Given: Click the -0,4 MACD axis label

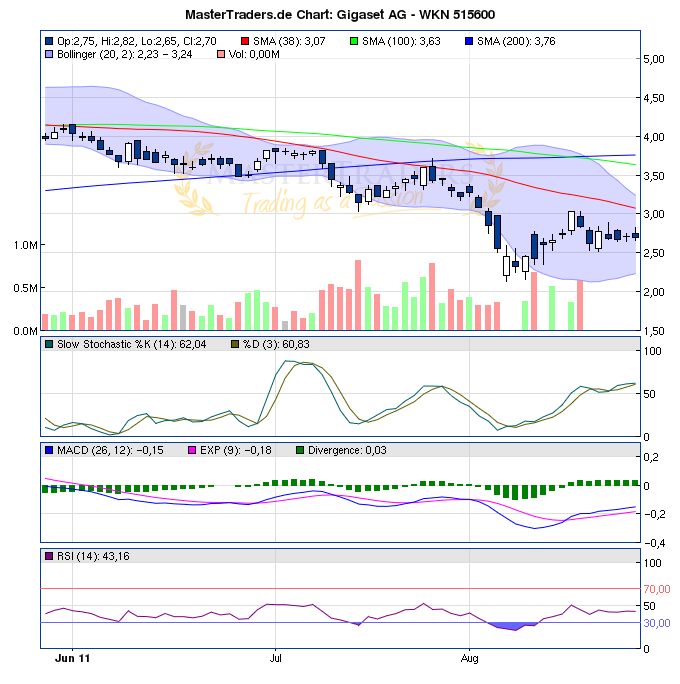Looking at the screenshot, I should coord(654,543).
